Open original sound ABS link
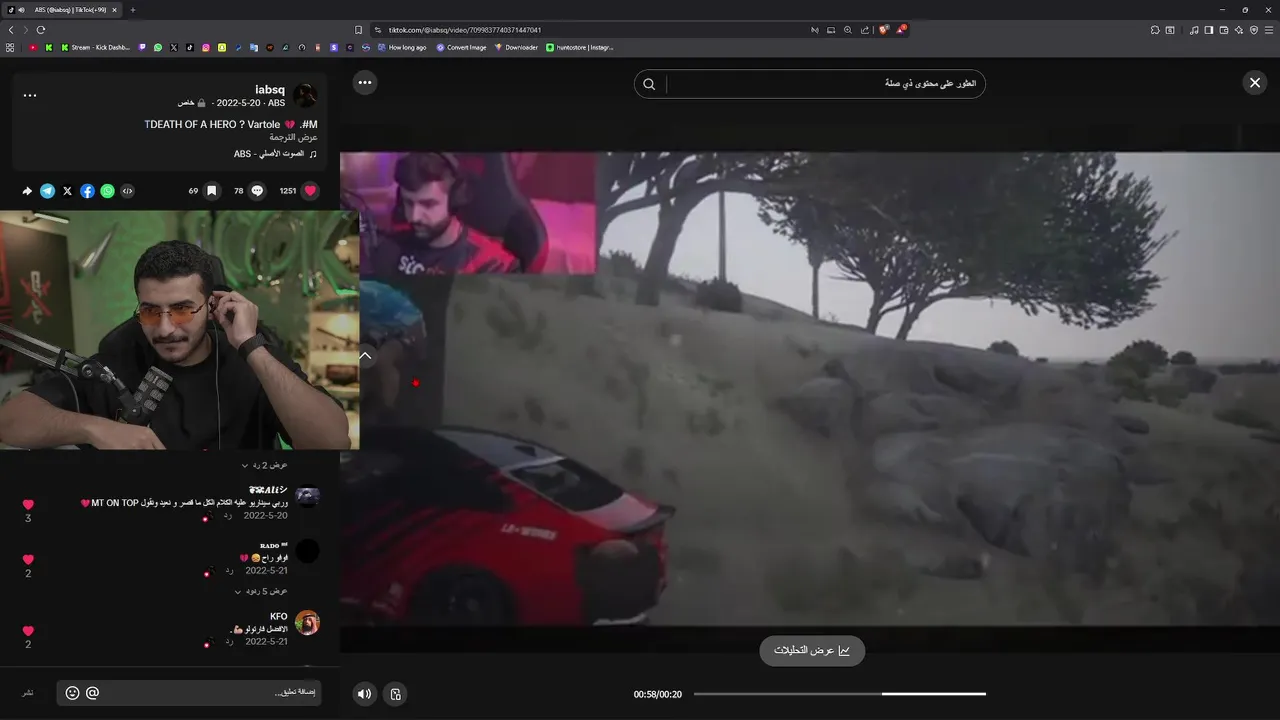 click(x=275, y=154)
